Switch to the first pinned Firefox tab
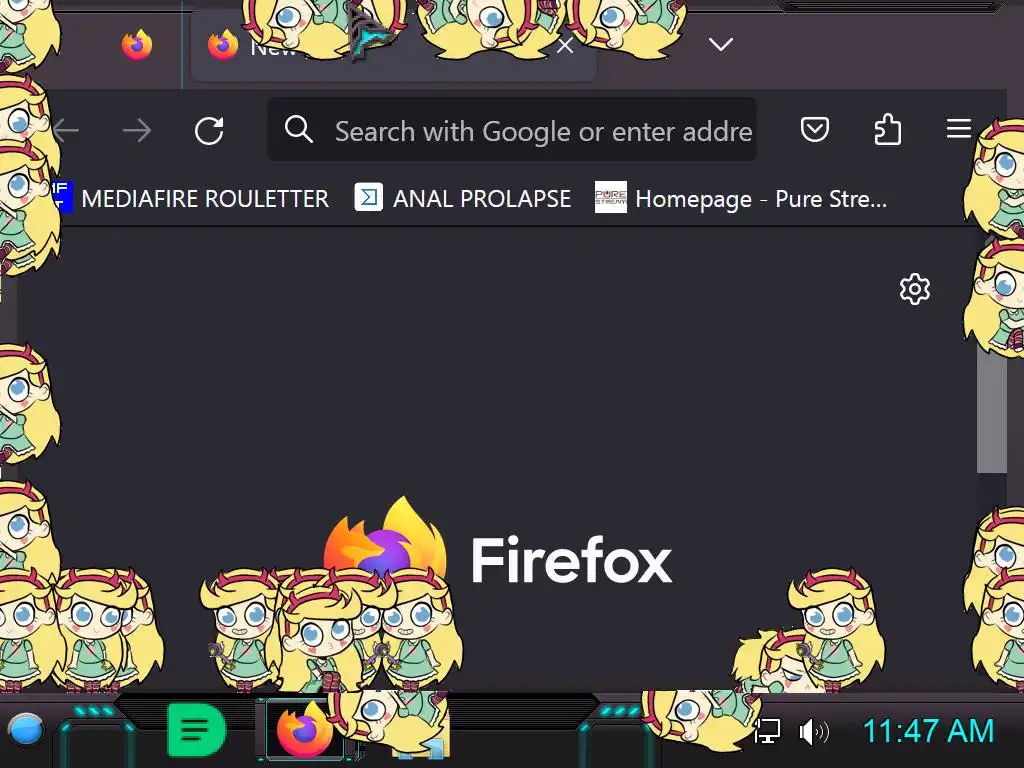 click(136, 44)
